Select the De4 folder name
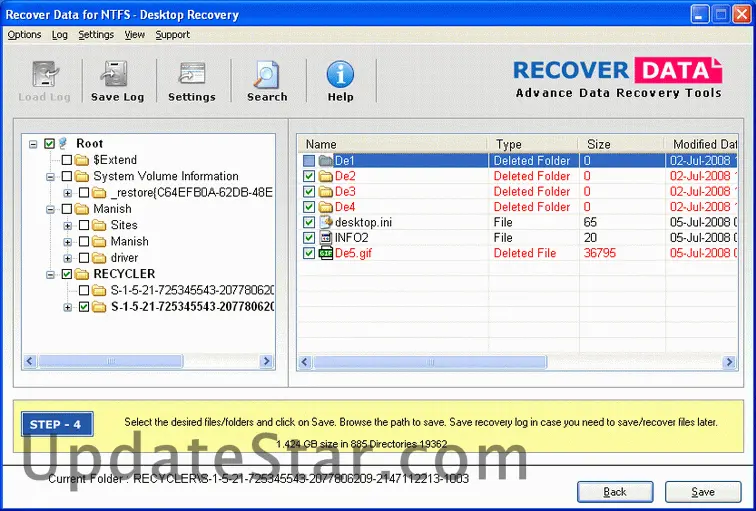 345,207
